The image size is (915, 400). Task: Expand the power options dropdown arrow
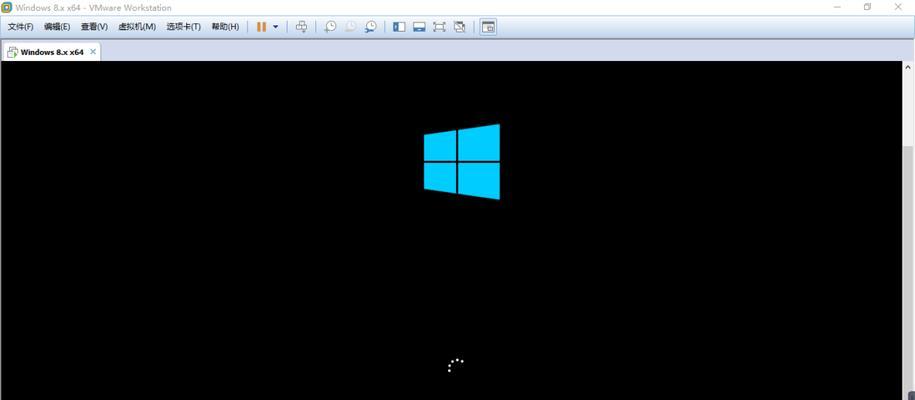pos(275,27)
